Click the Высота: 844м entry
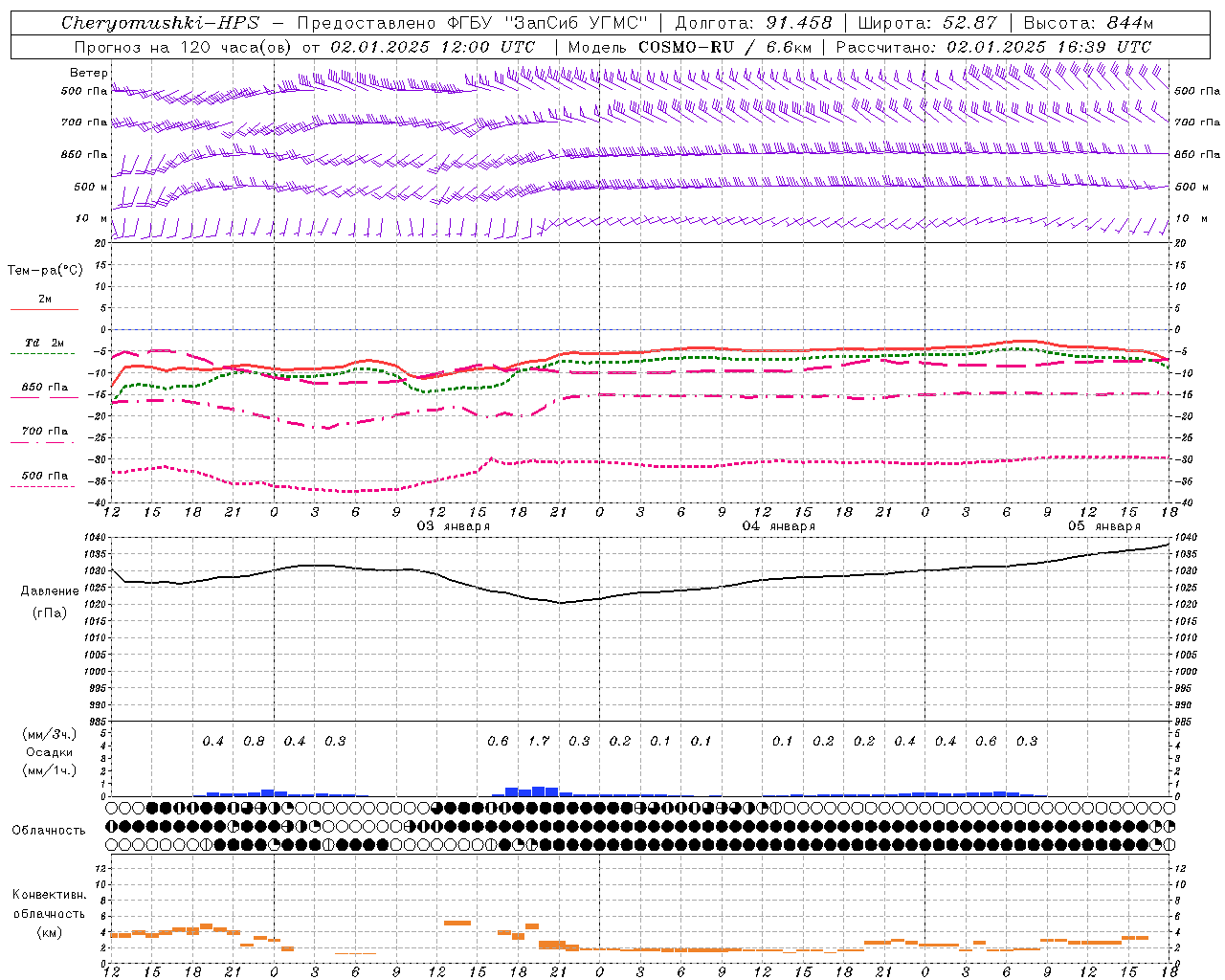Viewport: 1225px width, 980px height. click(1088, 23)
